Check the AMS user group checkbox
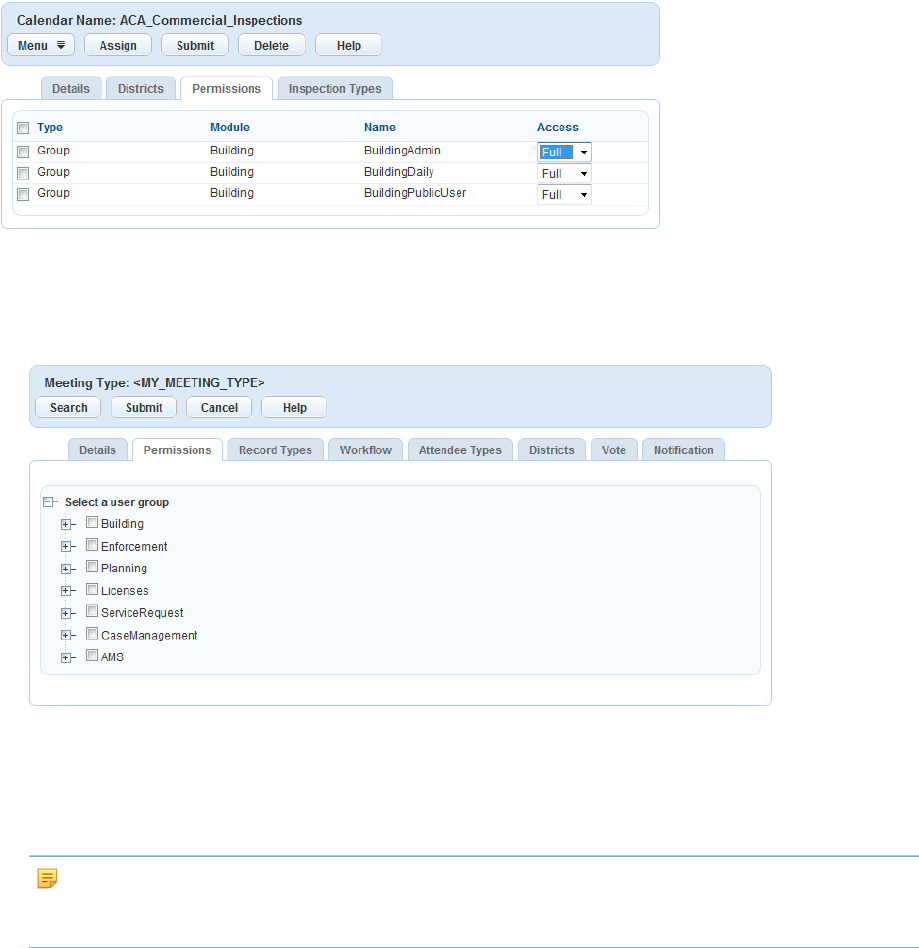 (x=92, y=655)
